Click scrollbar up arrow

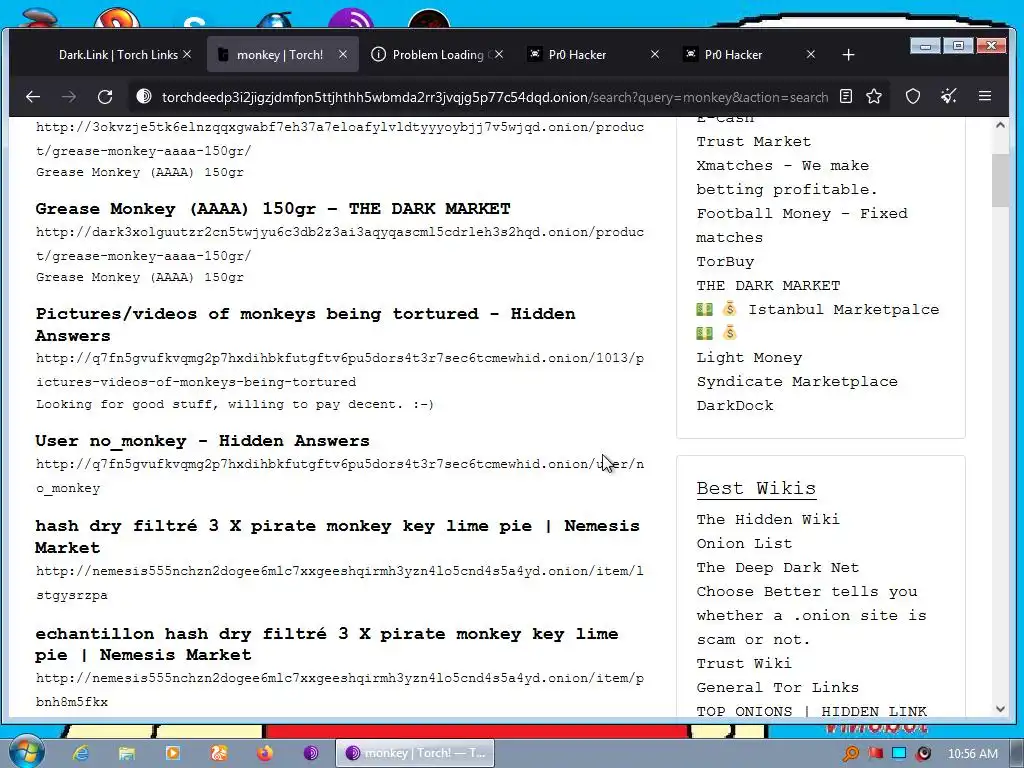[x=1000, y=125]
